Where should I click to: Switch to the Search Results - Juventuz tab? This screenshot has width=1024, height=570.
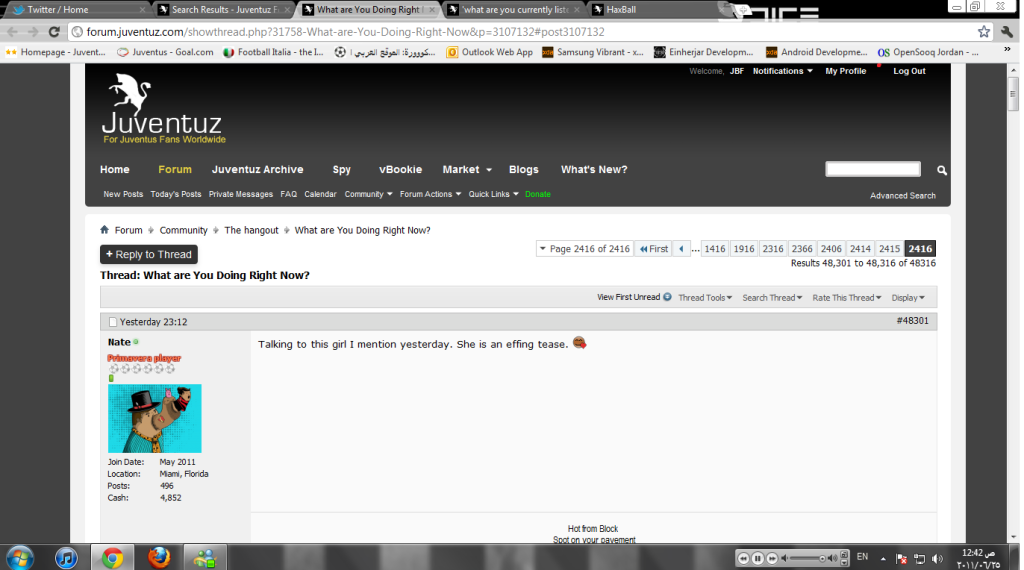pyautogui.click(x=221, y=9)
